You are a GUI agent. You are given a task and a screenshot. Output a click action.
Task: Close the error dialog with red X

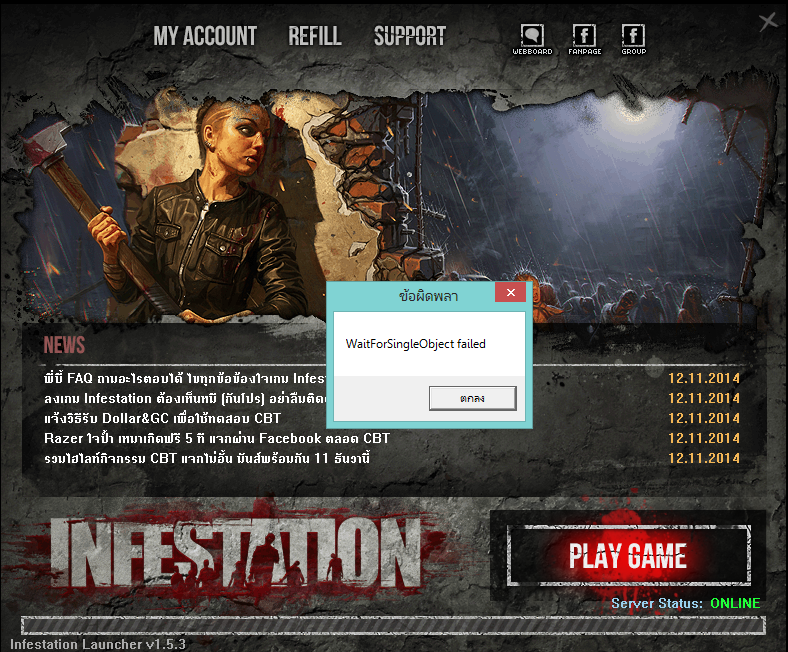[510, 294]
